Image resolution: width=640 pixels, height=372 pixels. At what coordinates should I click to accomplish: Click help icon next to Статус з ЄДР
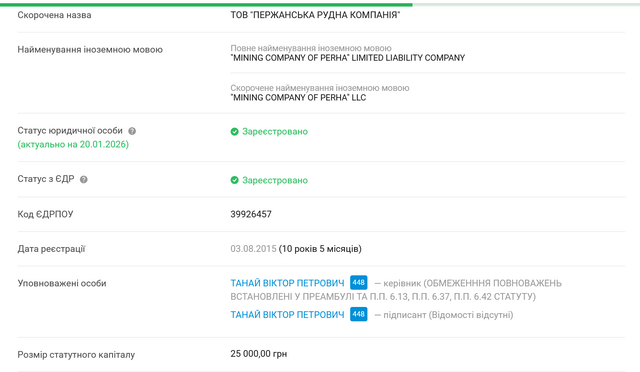pyautogui.click(x=84, y=180)
